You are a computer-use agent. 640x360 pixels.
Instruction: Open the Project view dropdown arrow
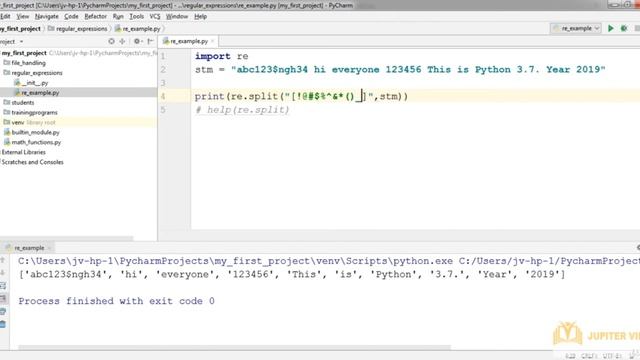click(21, 42)
